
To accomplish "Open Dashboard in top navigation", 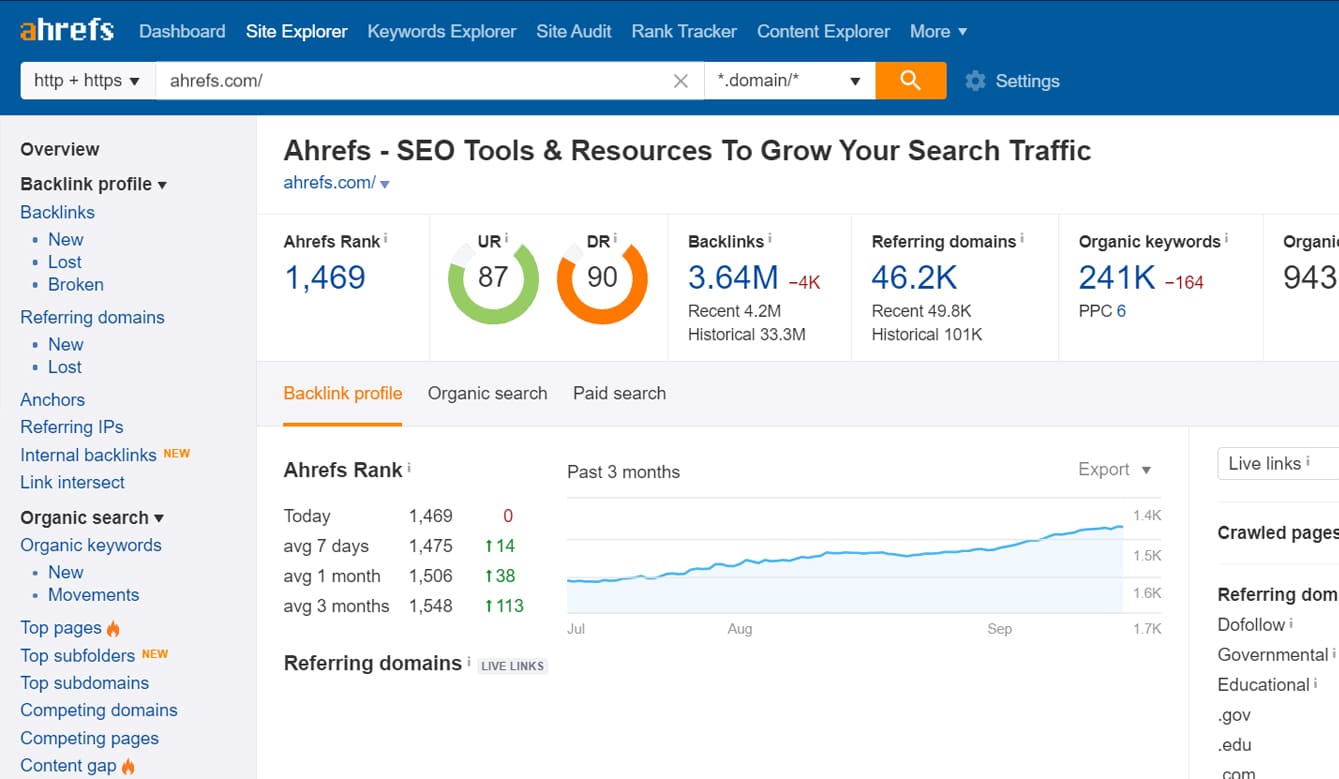I will (182, 31).
